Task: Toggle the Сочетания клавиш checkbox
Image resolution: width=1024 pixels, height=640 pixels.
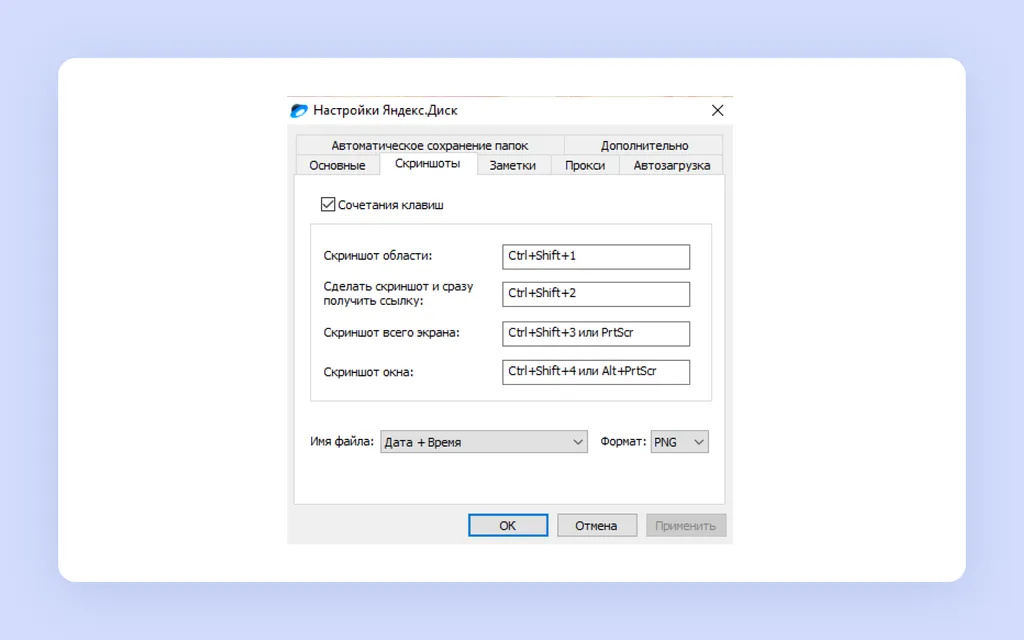Action: (x=328, y=204)
